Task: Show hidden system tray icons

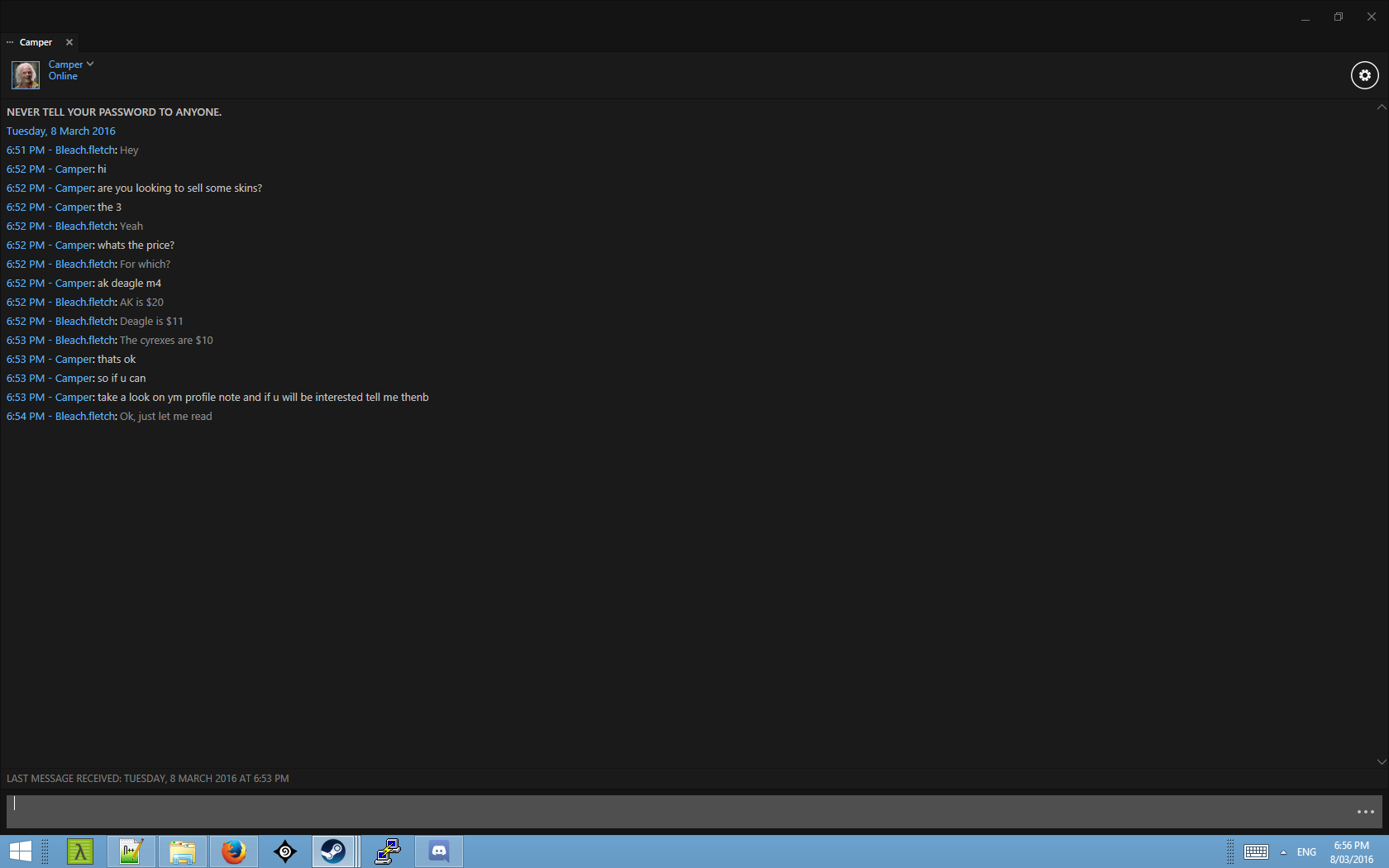Action: (x=1283, y=852)
